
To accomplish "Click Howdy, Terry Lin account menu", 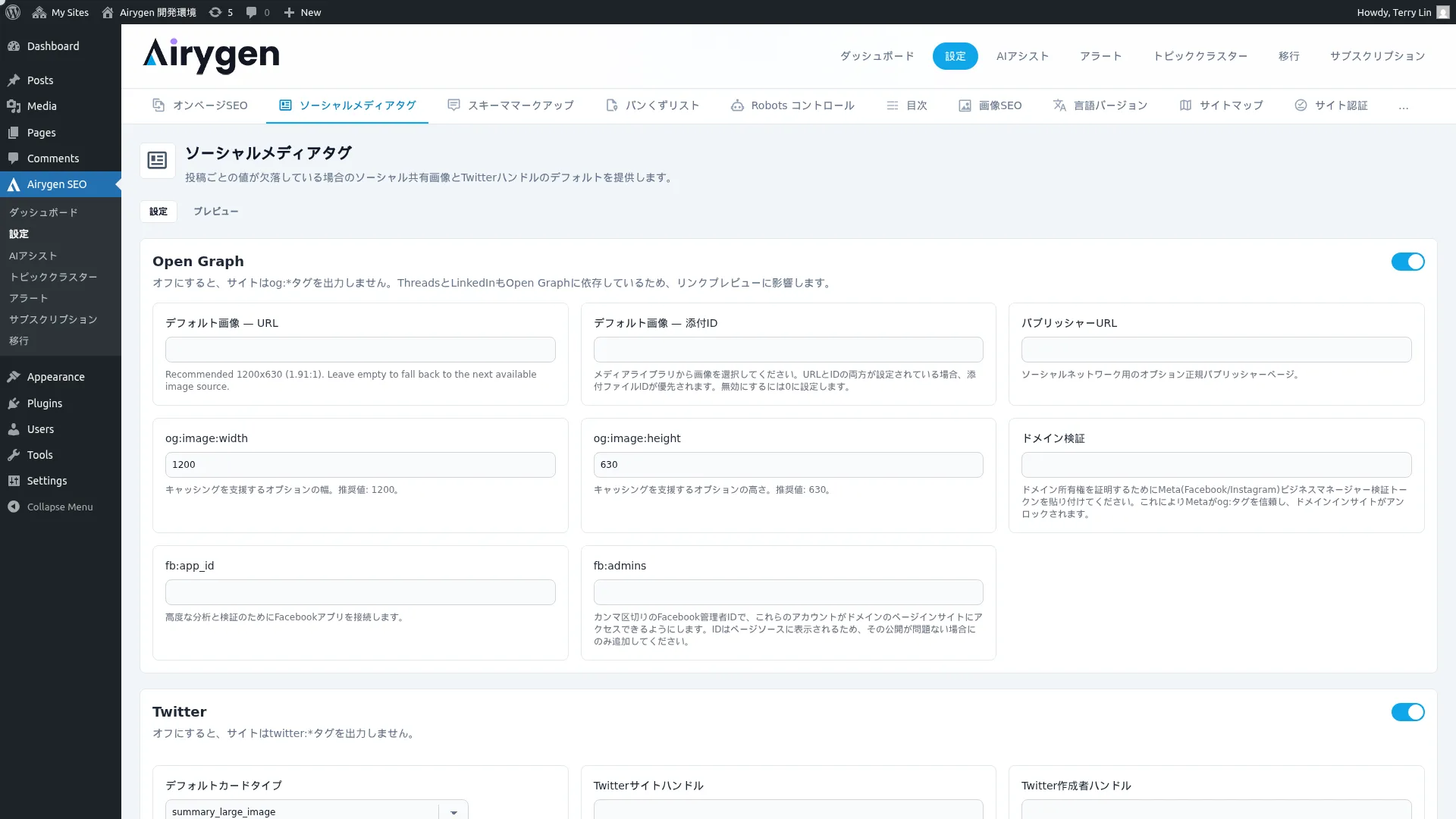I will (x=1402, y=12).
